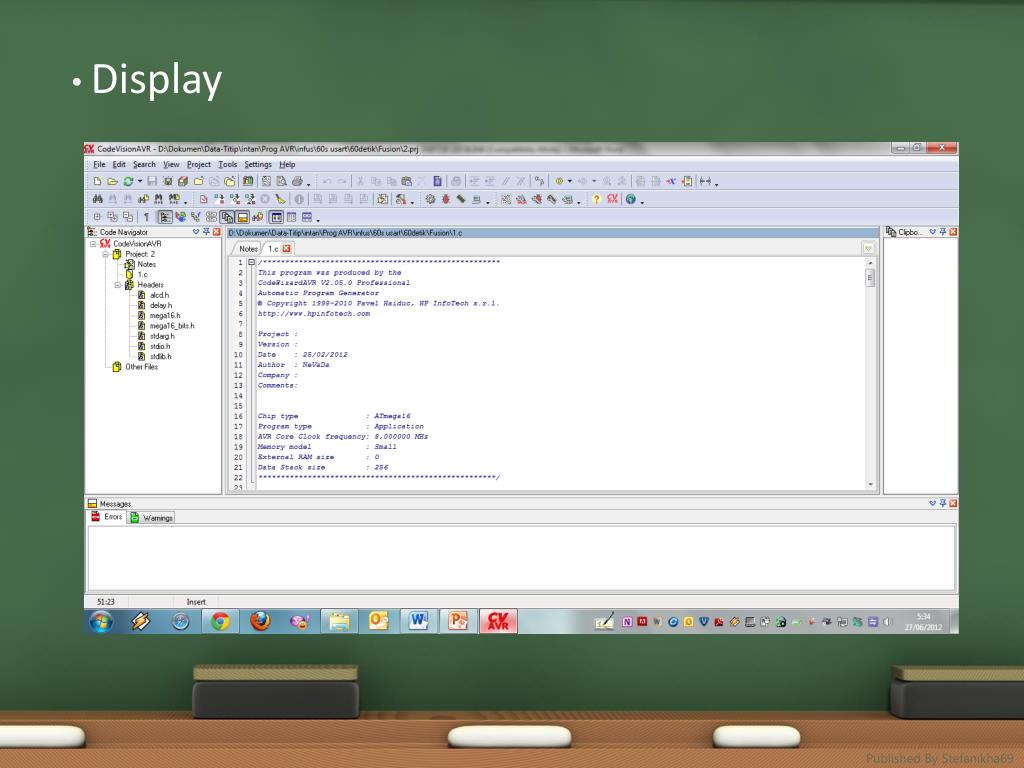Click the Open File folder icon
Viewport: 1024px width, 768px height.
point(112,182)
